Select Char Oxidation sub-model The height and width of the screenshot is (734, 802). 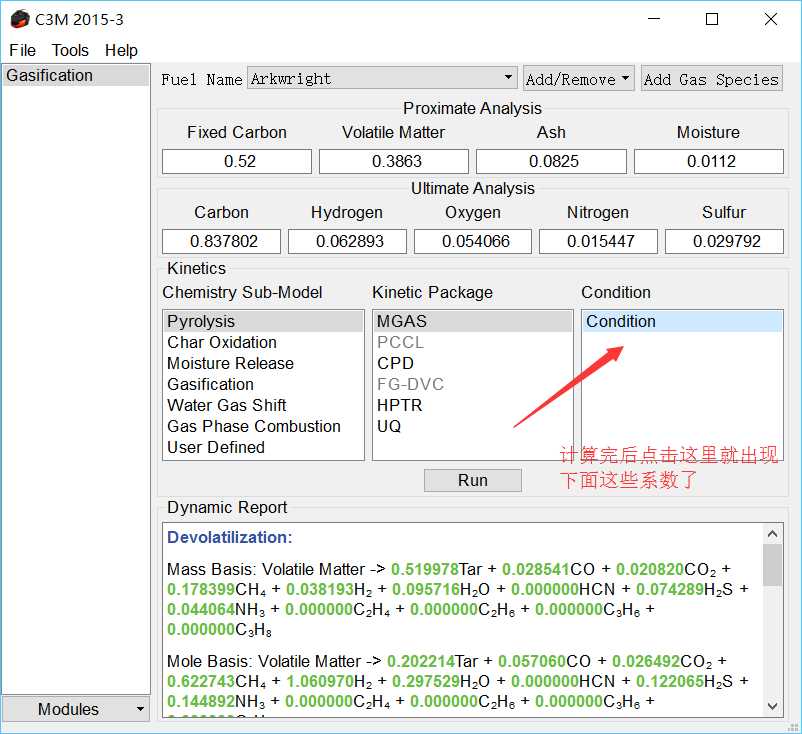(x=263, y=342)
